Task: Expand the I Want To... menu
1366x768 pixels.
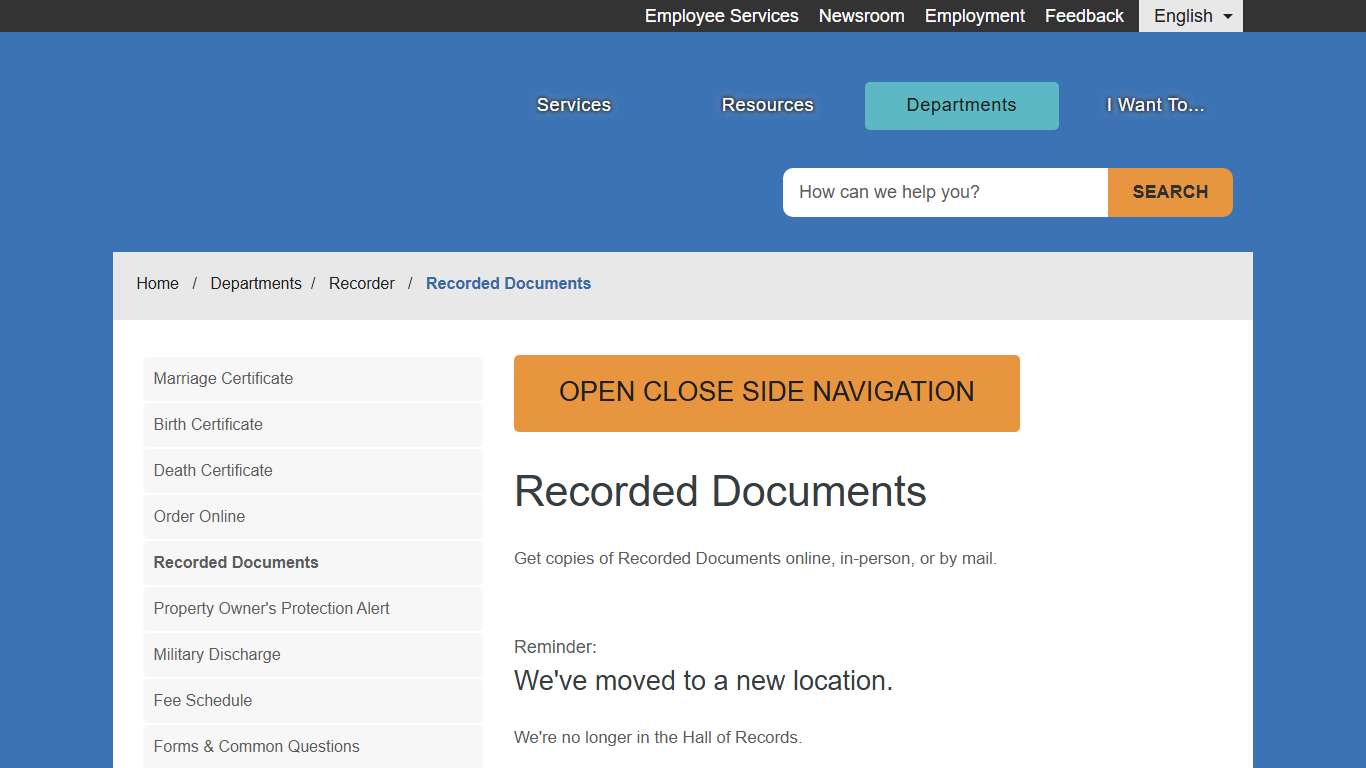Action: tap(1154, 105)
